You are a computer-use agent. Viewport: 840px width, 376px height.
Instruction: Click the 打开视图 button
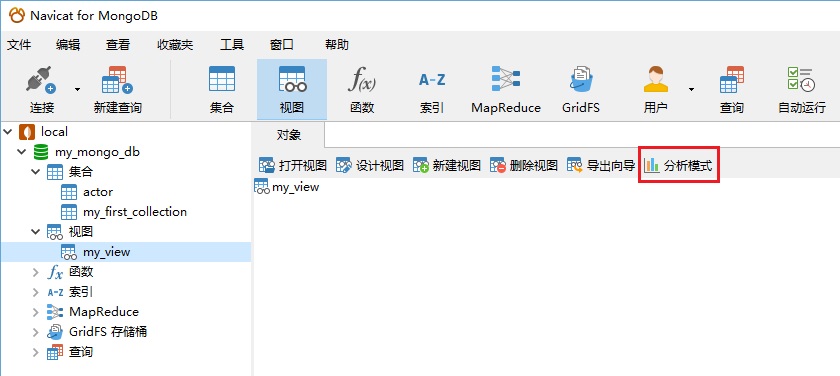tap(293, 166)
